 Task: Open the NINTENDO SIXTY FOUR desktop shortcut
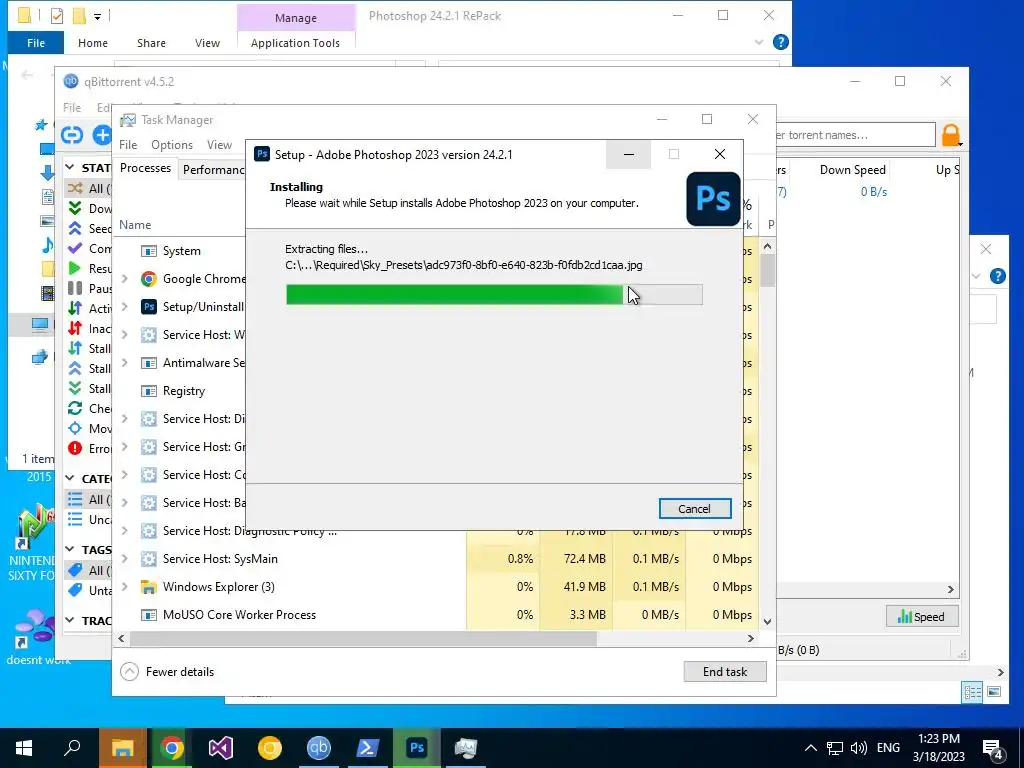point(31,544)
